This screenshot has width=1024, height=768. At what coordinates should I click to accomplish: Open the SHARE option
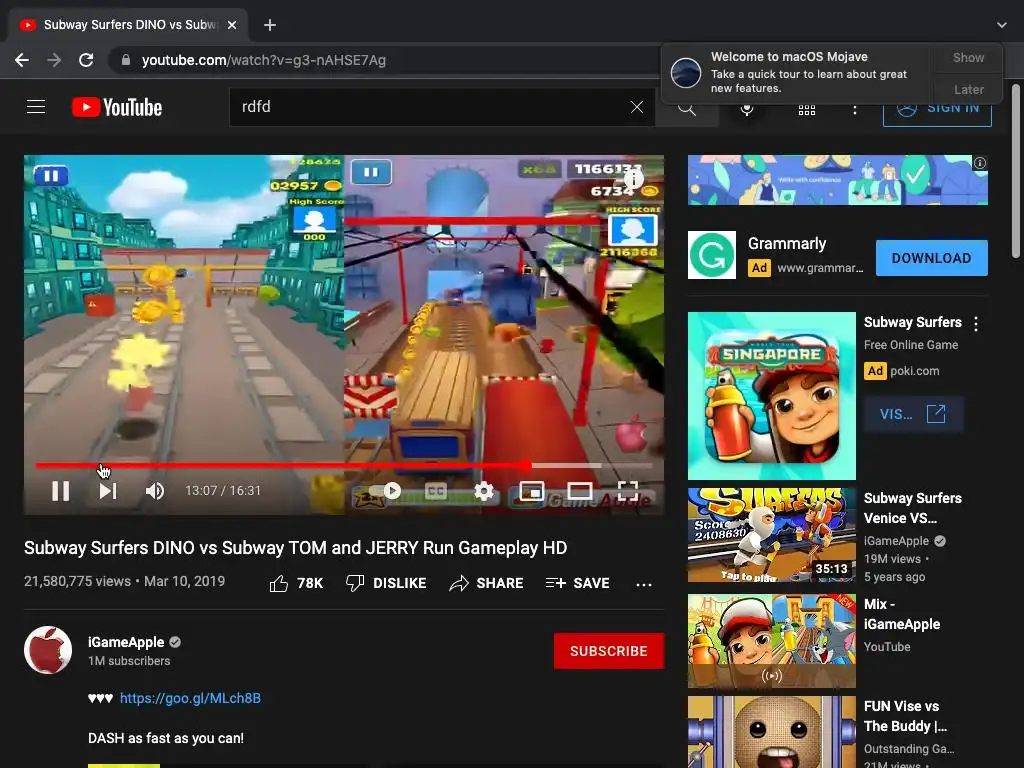click(487, 583)
